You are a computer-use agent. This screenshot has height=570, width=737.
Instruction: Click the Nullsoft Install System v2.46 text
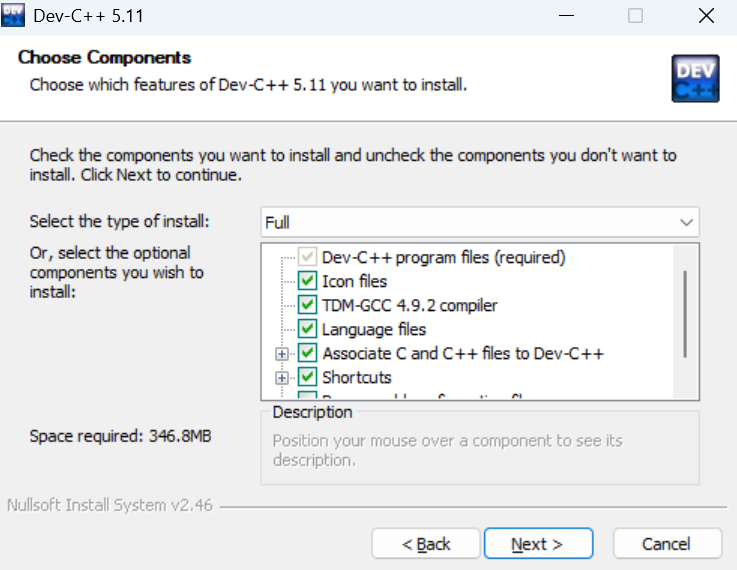[x=110, y=505]
